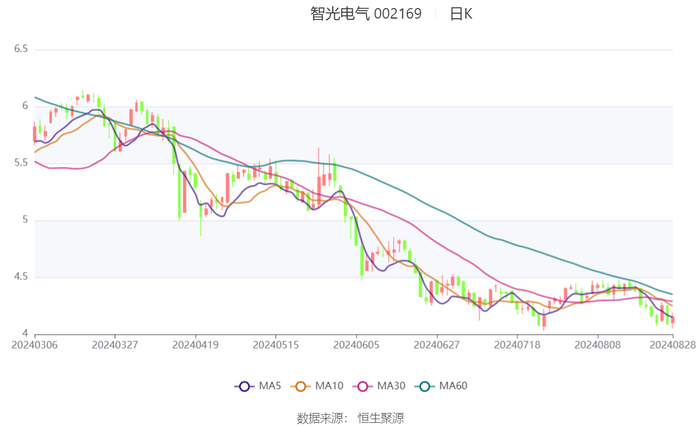Viewport: 700px width, 426px height.
Task: Click the orange MA10 legend circle icon
Action: [x=300, y=386]
